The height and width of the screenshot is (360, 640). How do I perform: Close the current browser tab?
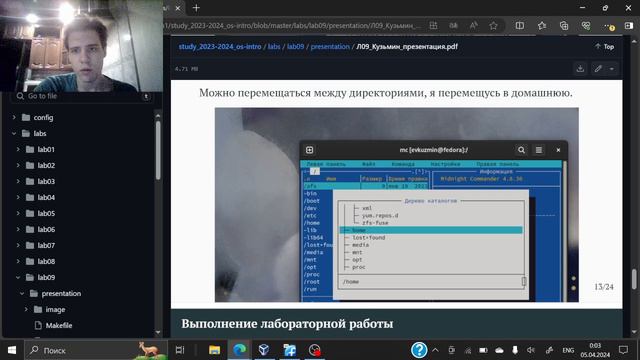[178, 8]
